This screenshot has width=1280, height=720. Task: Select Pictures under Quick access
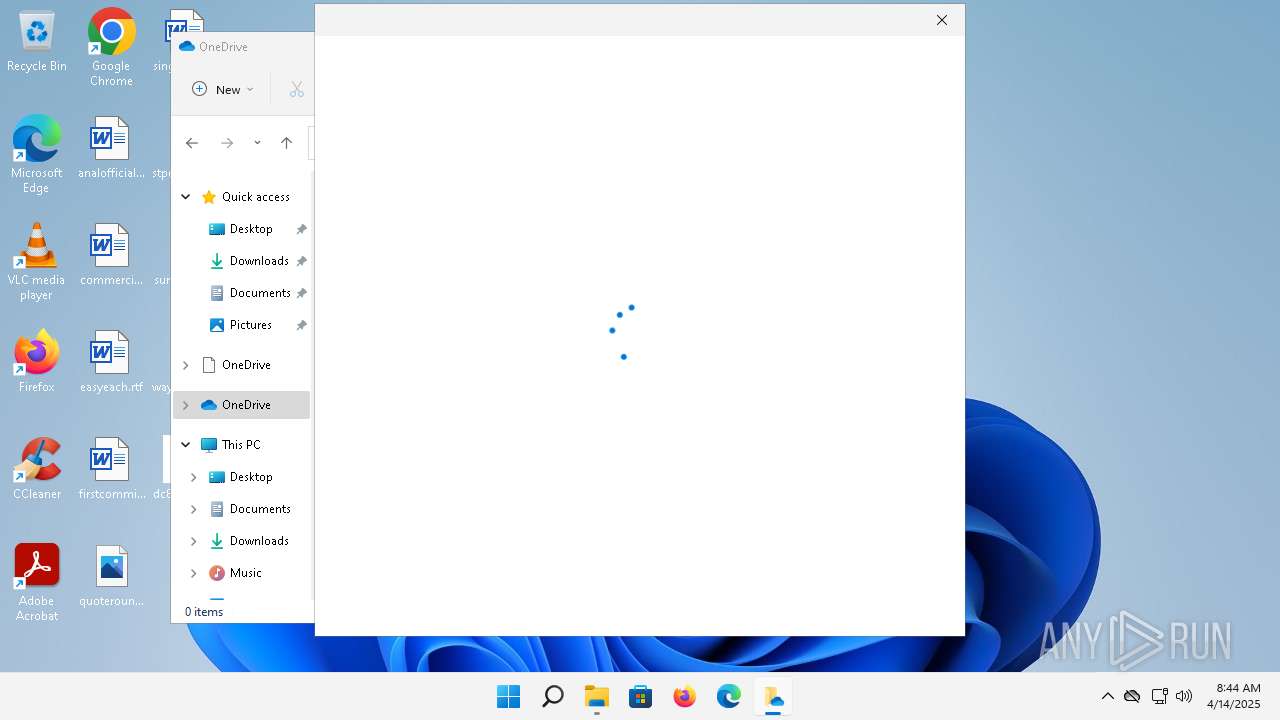pos(251,325)
